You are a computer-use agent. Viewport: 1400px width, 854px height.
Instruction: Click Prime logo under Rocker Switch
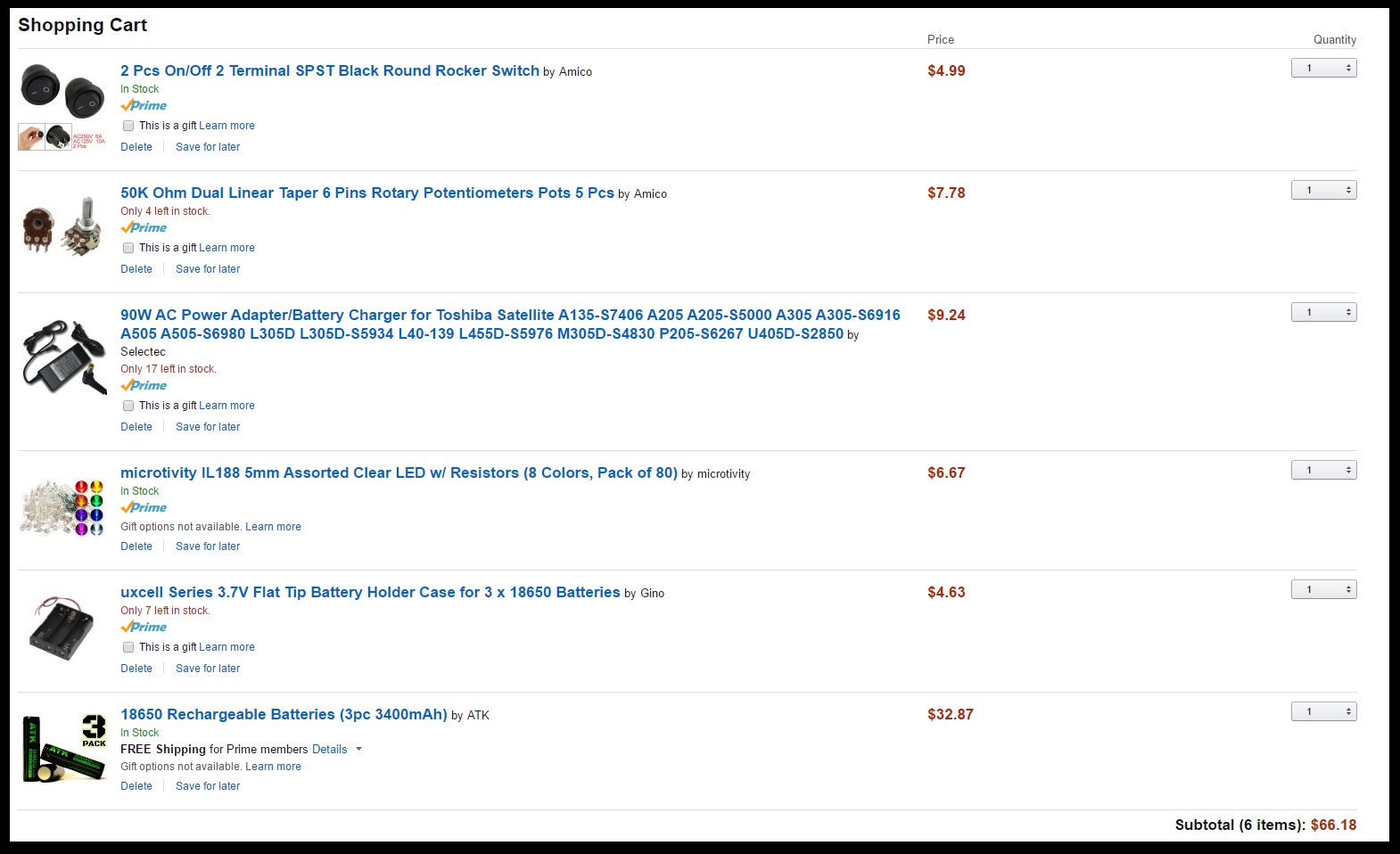[x=144, y=105]
